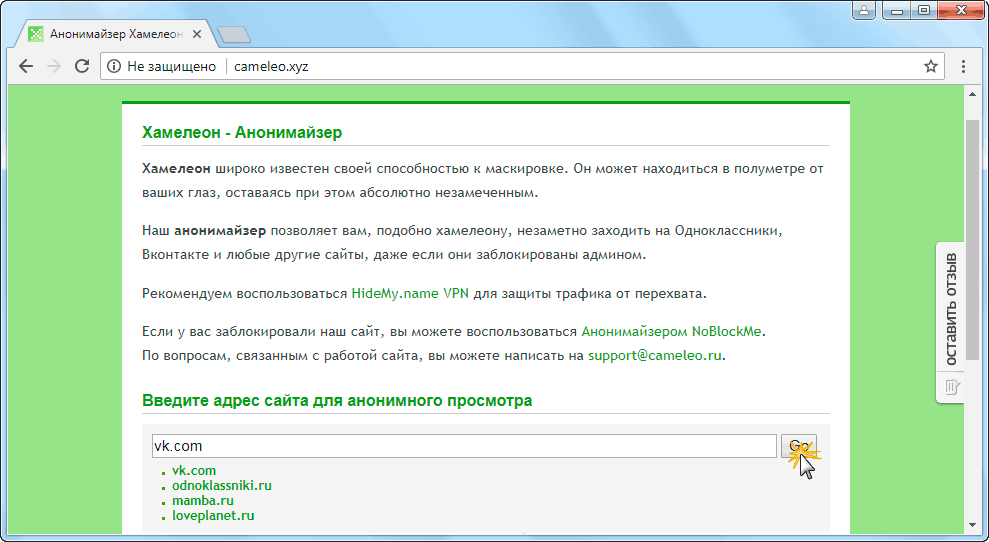989x542 pixels.
Task: Click the support@cameleo.ru email link
Action: tap(655, 355)
